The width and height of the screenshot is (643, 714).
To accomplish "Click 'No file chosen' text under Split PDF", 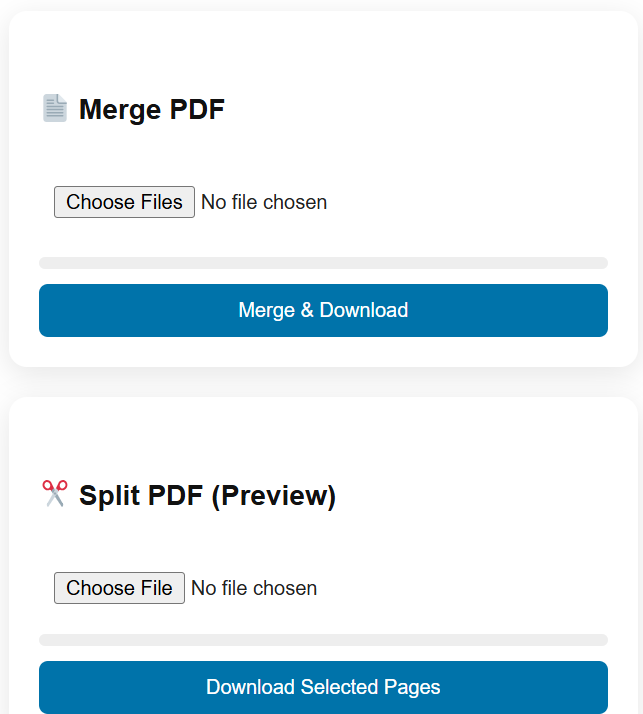I will point(254,588).
